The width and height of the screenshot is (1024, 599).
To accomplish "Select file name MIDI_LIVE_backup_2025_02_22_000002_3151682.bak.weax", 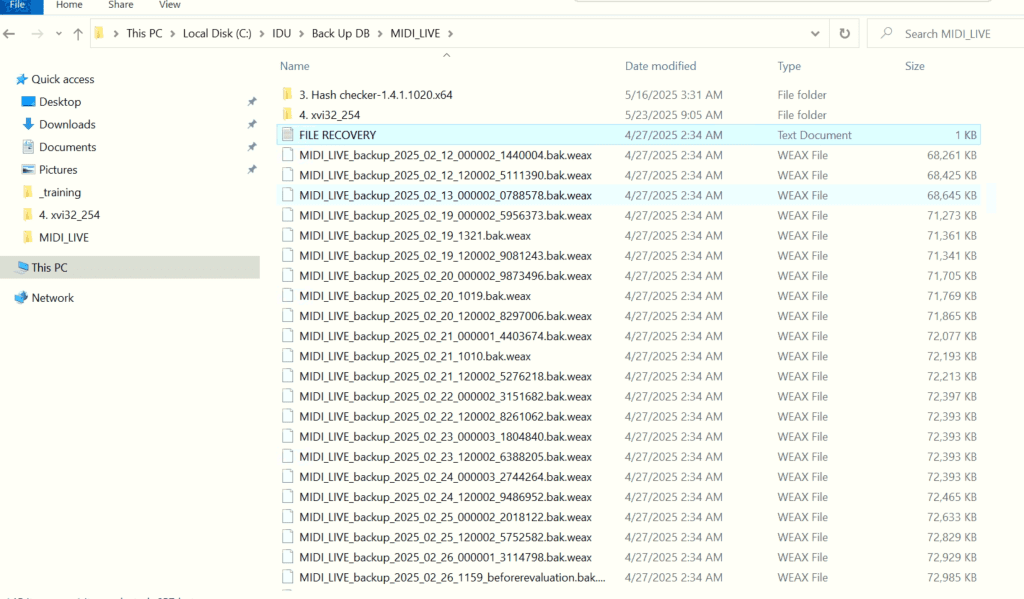I will (445, 397).
